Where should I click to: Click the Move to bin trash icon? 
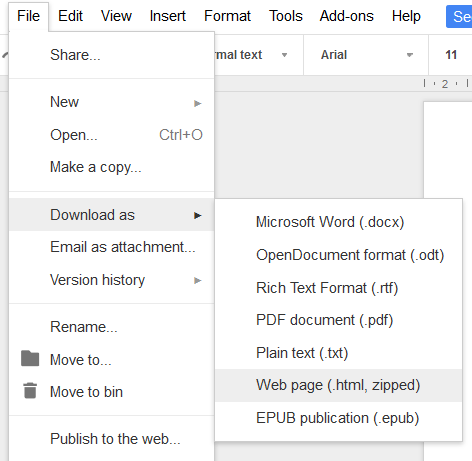tap(30, 391)
